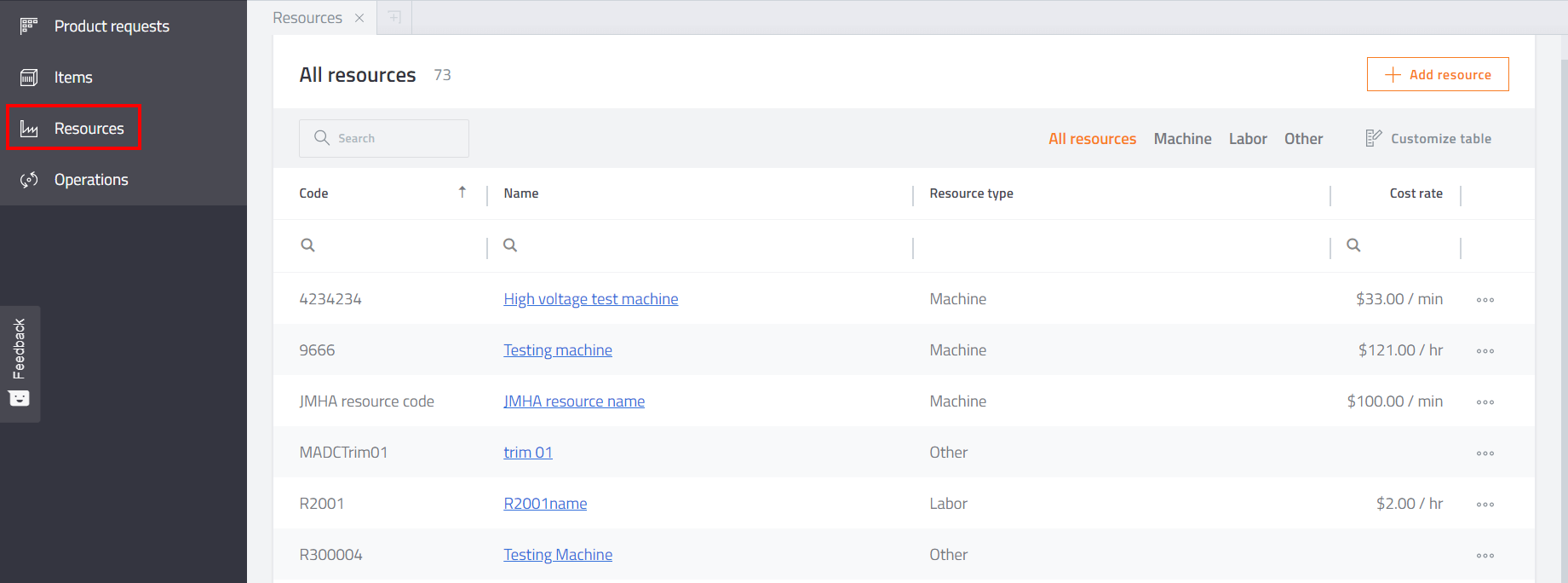
Task: Open JMHA resource name link
Action: pyautogui.click(x=574, y=401)
